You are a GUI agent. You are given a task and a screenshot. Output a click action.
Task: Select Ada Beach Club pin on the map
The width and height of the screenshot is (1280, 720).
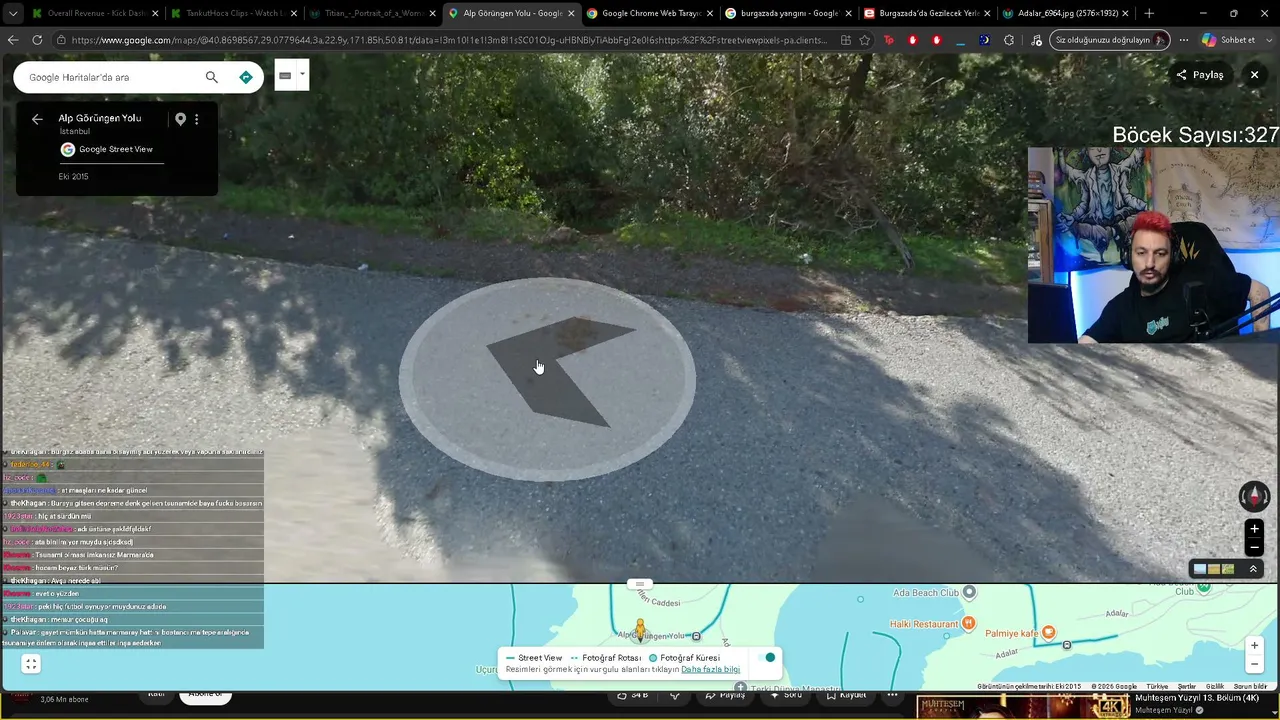coord(969,592)
